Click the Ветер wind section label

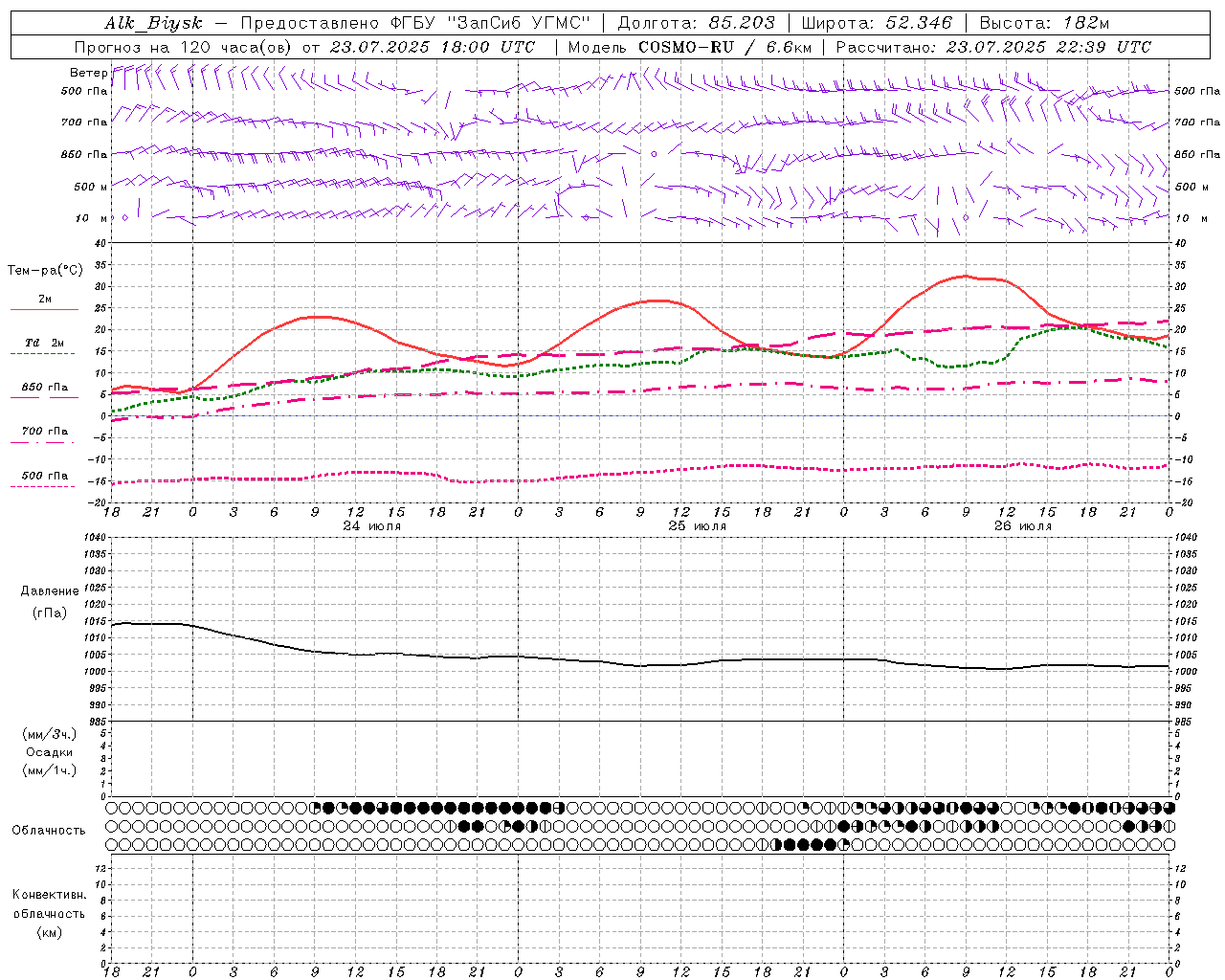tap(88, 73)
